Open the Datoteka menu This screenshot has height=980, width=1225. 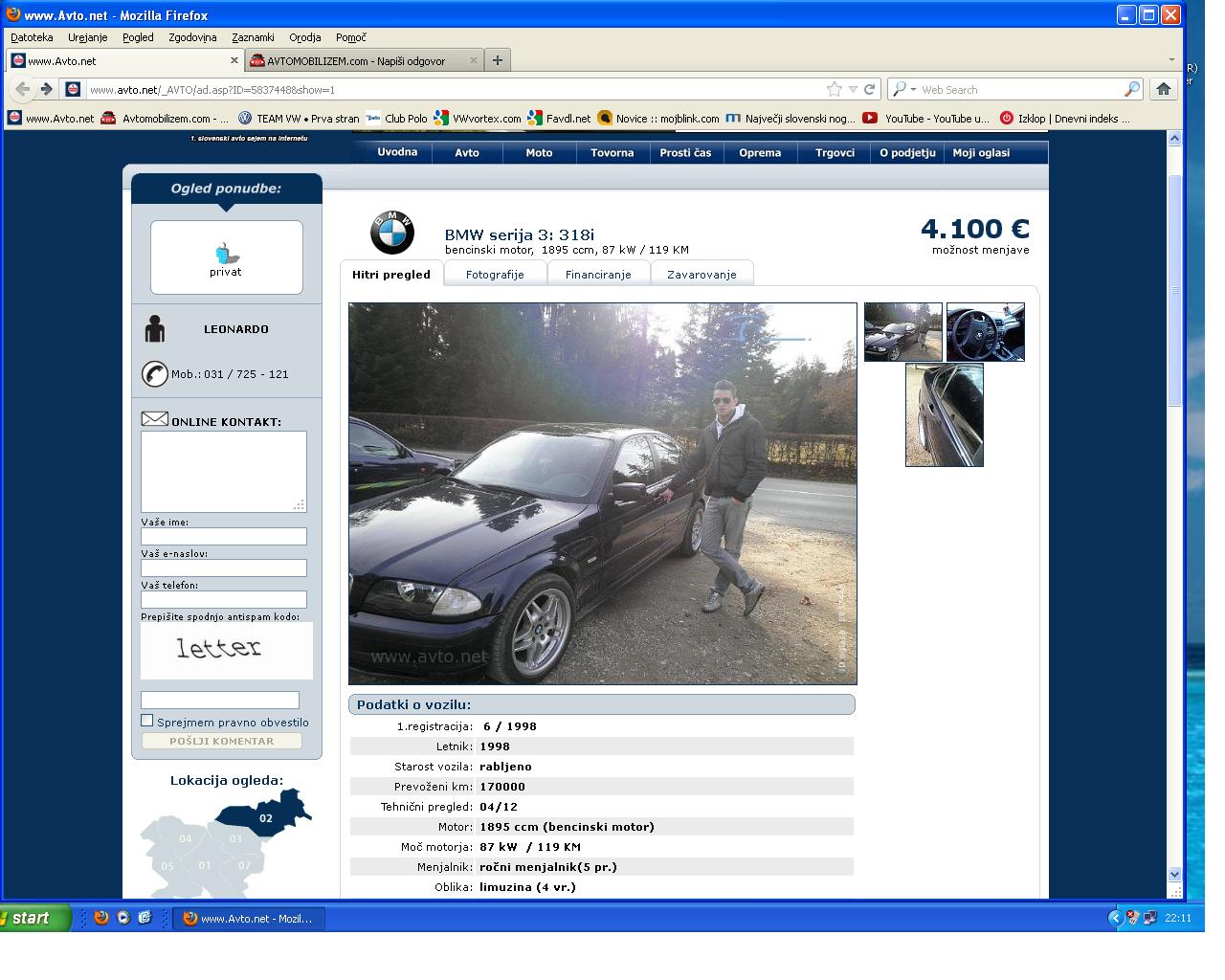32,37
